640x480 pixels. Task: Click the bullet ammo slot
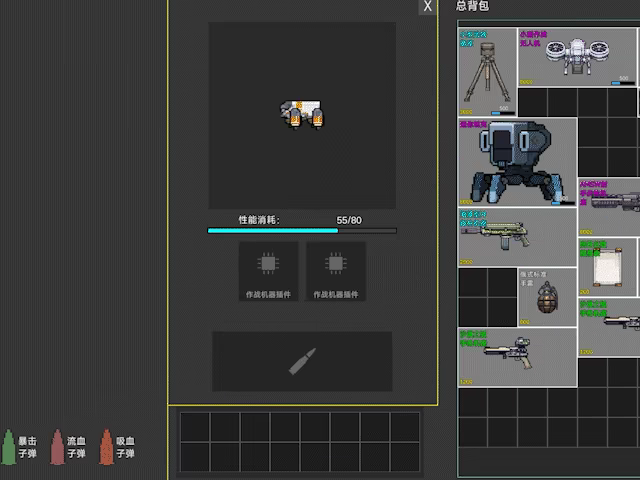pyautogui.click(x=302, y=361)
